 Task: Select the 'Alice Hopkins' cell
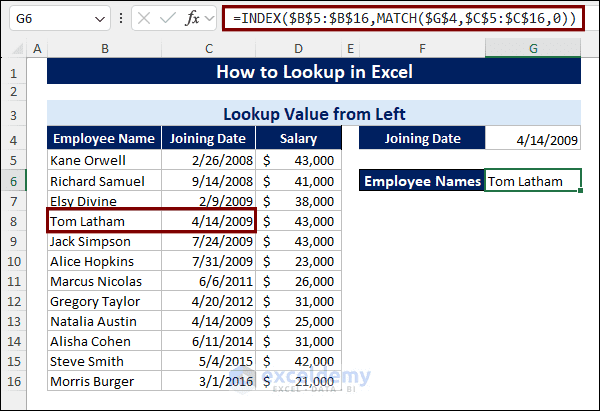(x=104, y=261)
